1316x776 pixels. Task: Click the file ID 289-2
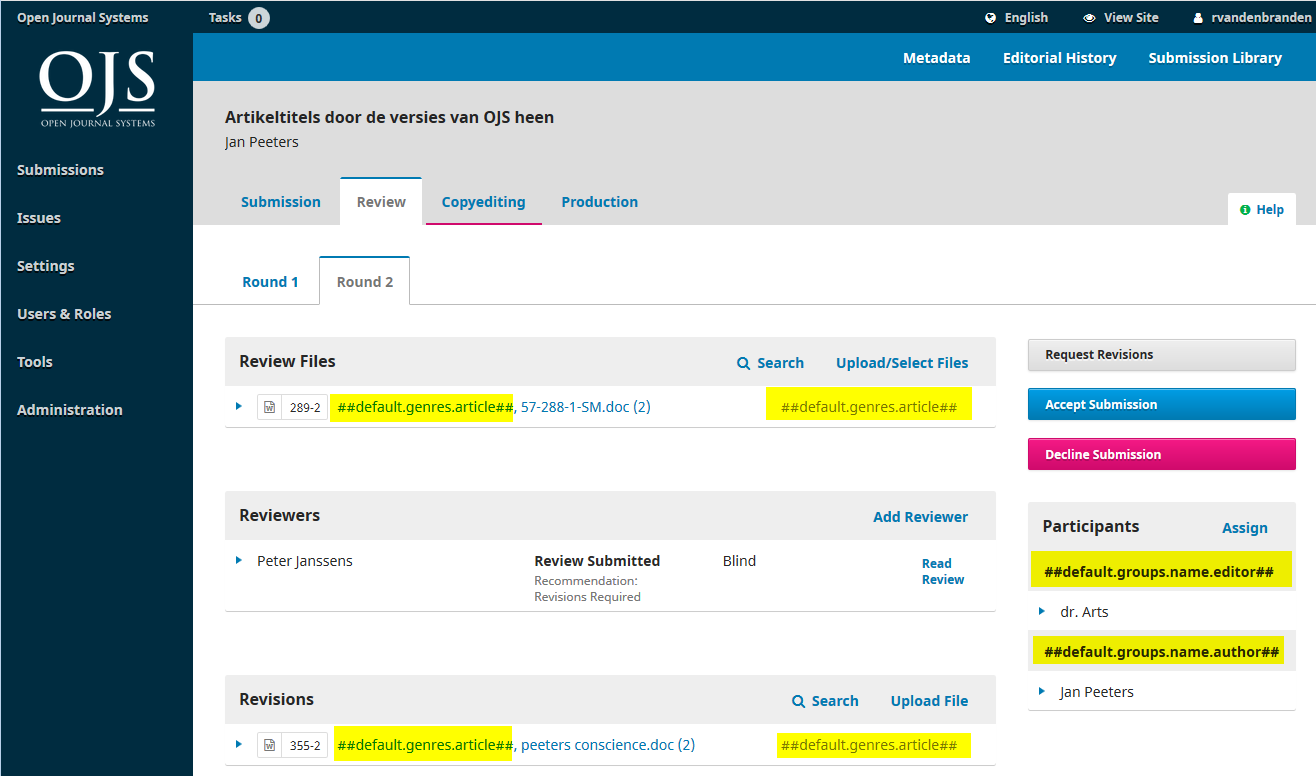click(305, 407)
